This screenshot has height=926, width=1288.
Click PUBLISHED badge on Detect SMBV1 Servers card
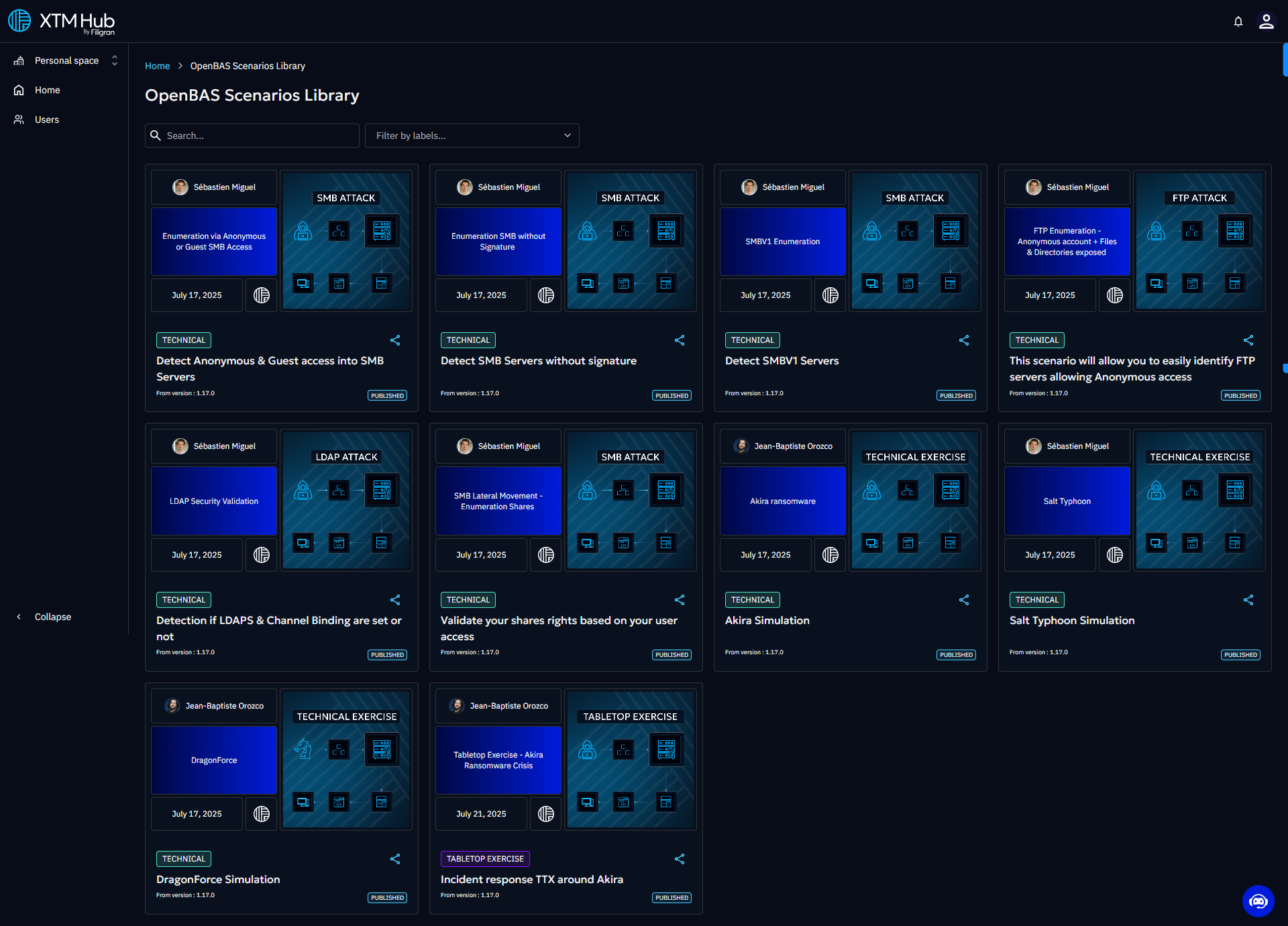(956, 396)
